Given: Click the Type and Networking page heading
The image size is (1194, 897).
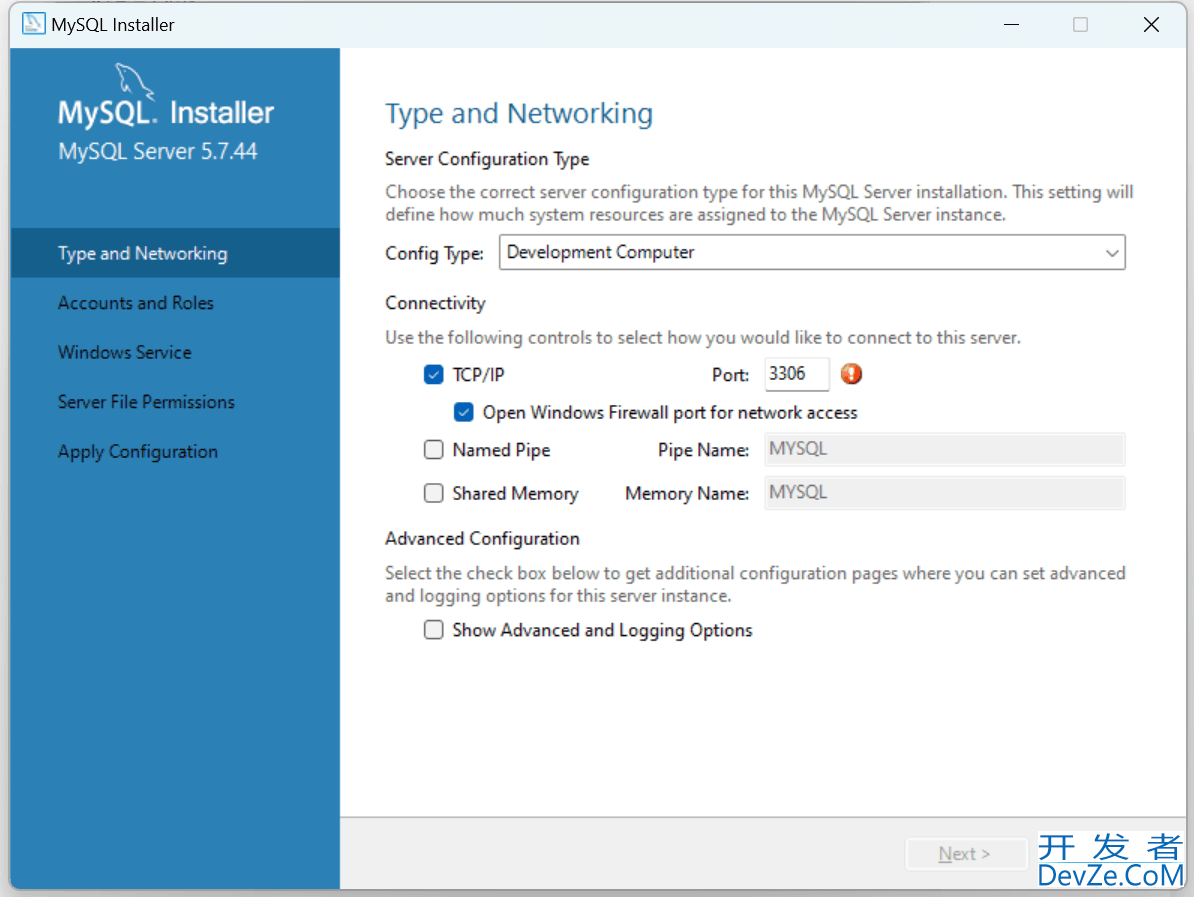Looking at the screenshot, I should (x=519, y=113).
